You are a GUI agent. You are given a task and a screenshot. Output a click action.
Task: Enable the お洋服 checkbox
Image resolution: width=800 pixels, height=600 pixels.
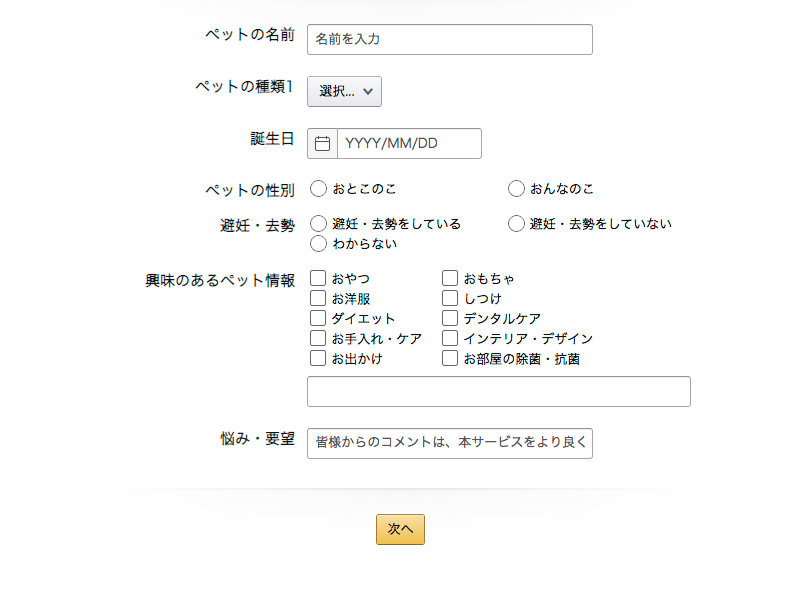click(318, 298)
